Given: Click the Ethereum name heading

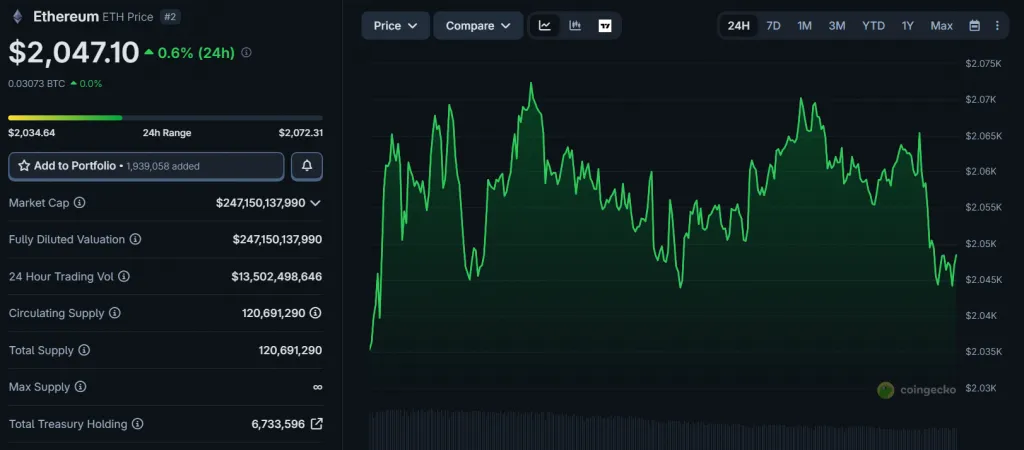Looking at the screenshot, I should coord(66,17).
